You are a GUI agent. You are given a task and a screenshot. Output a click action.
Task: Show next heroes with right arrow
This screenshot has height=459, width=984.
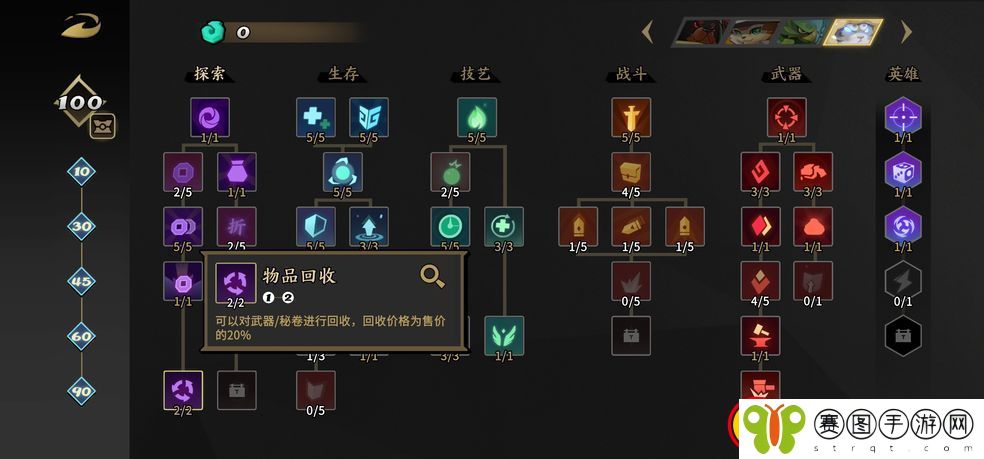point(906,32)
